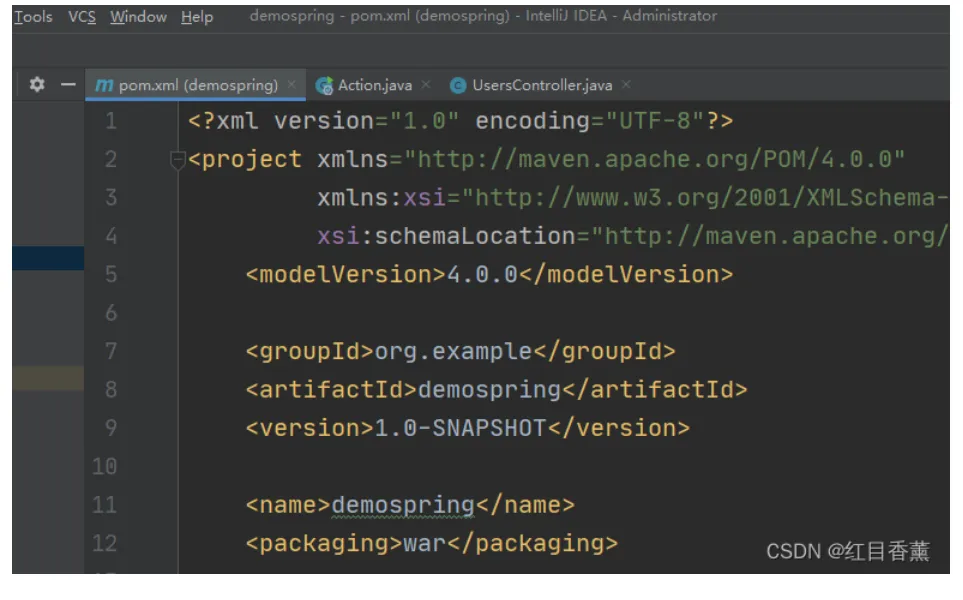This screenshot has width=963, height=600.
Task: Collapse the project panel with minus icon
Action: click(x=68, y=84)
